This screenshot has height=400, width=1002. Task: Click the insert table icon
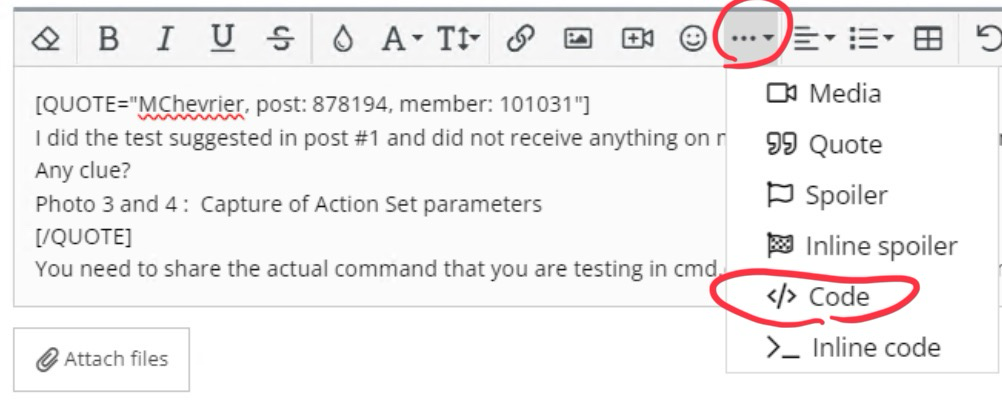929,39
